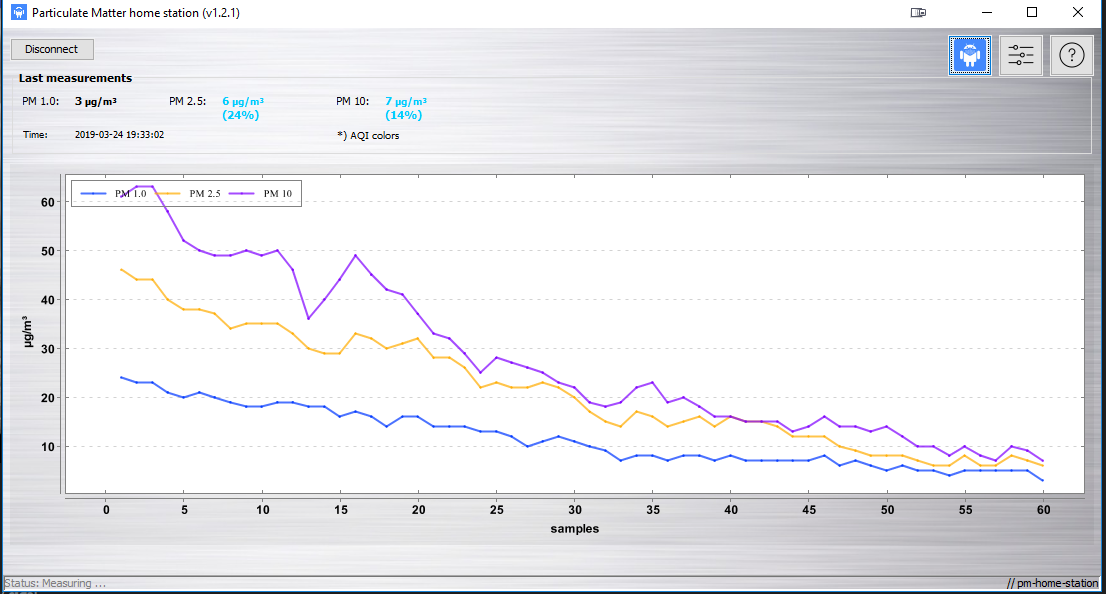1106x594 pixels.
Task: Close the Particulate Matter home station window
Action: pyautogui.click(x=1078, y=13)
